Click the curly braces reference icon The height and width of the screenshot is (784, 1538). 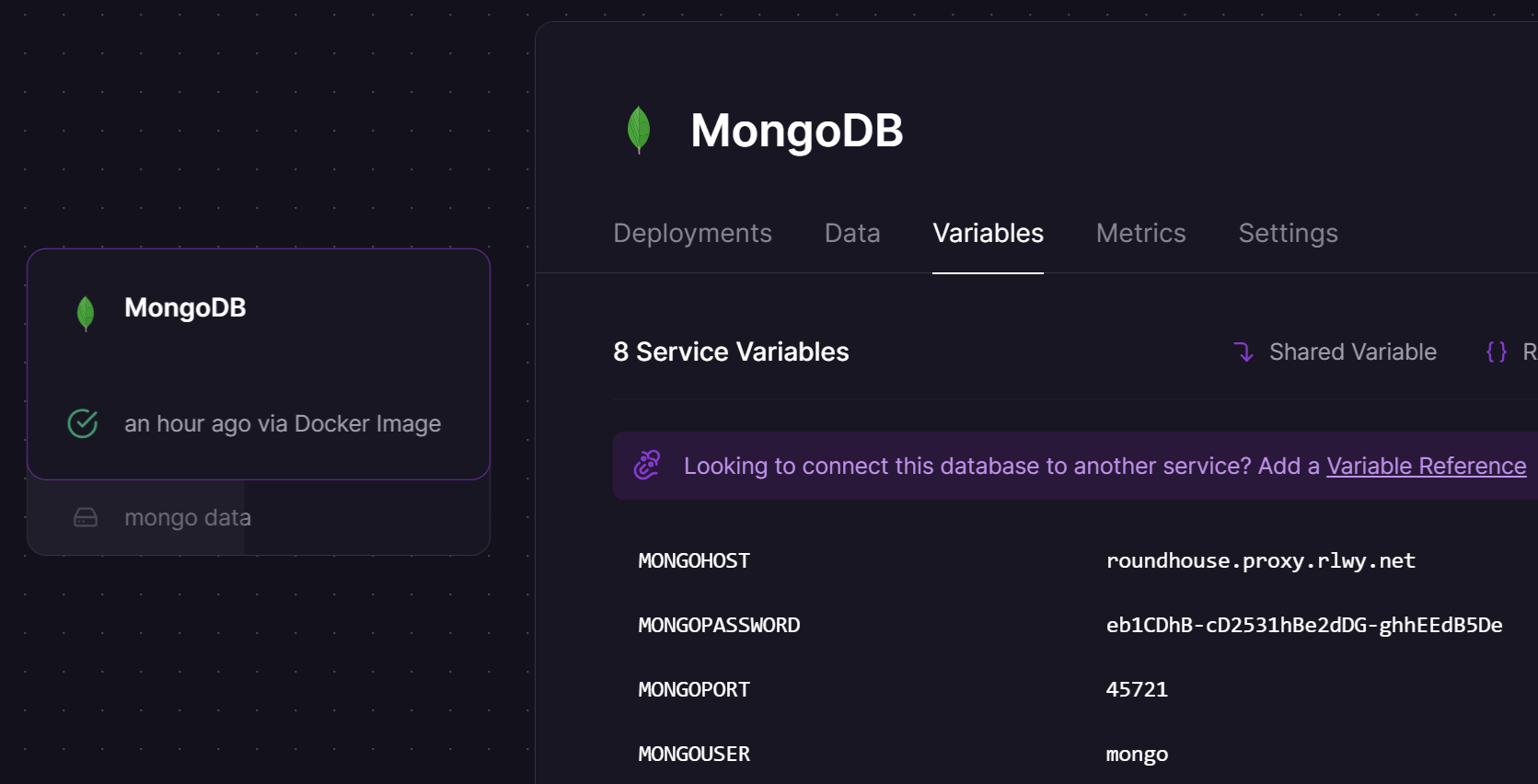coord(1497,352)
